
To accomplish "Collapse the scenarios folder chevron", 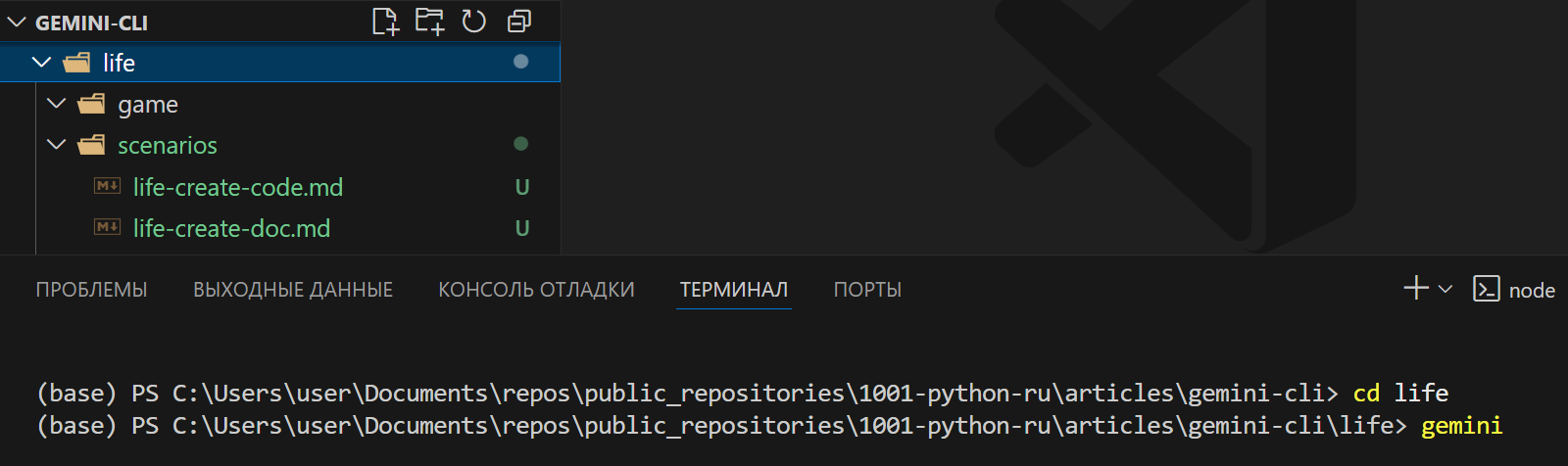I will (x=57, y=145).
